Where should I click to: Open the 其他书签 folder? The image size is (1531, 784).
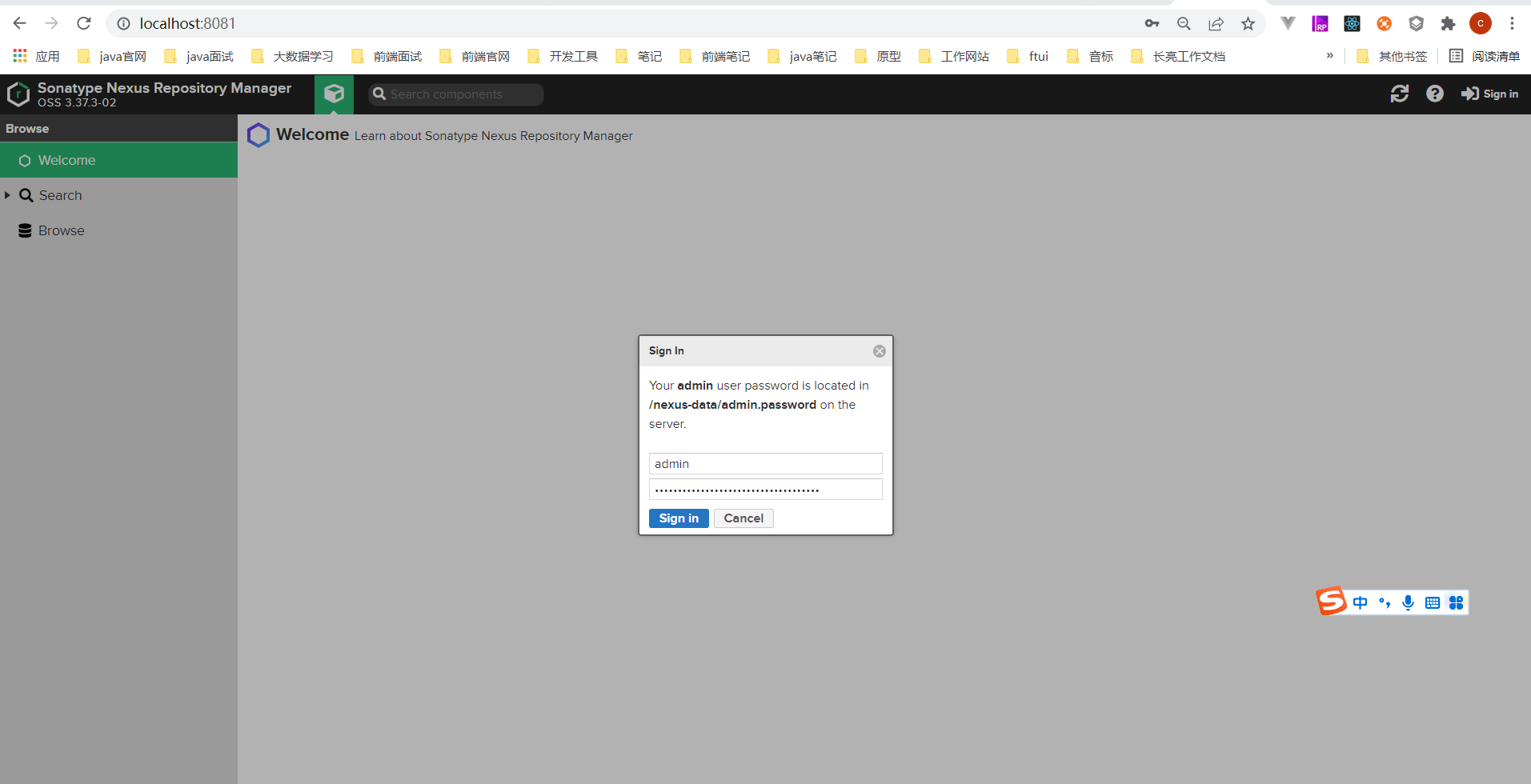pyautogui.click(x=1392, y=56)
